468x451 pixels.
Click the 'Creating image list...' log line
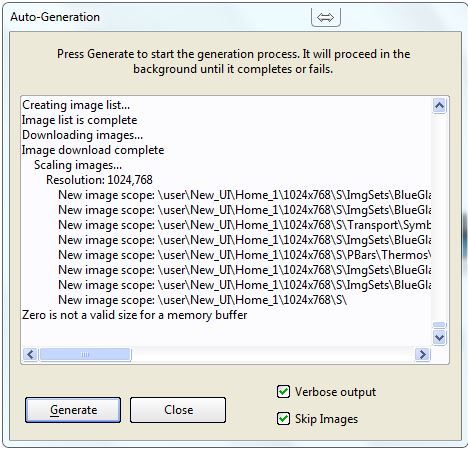pos(76,105)
